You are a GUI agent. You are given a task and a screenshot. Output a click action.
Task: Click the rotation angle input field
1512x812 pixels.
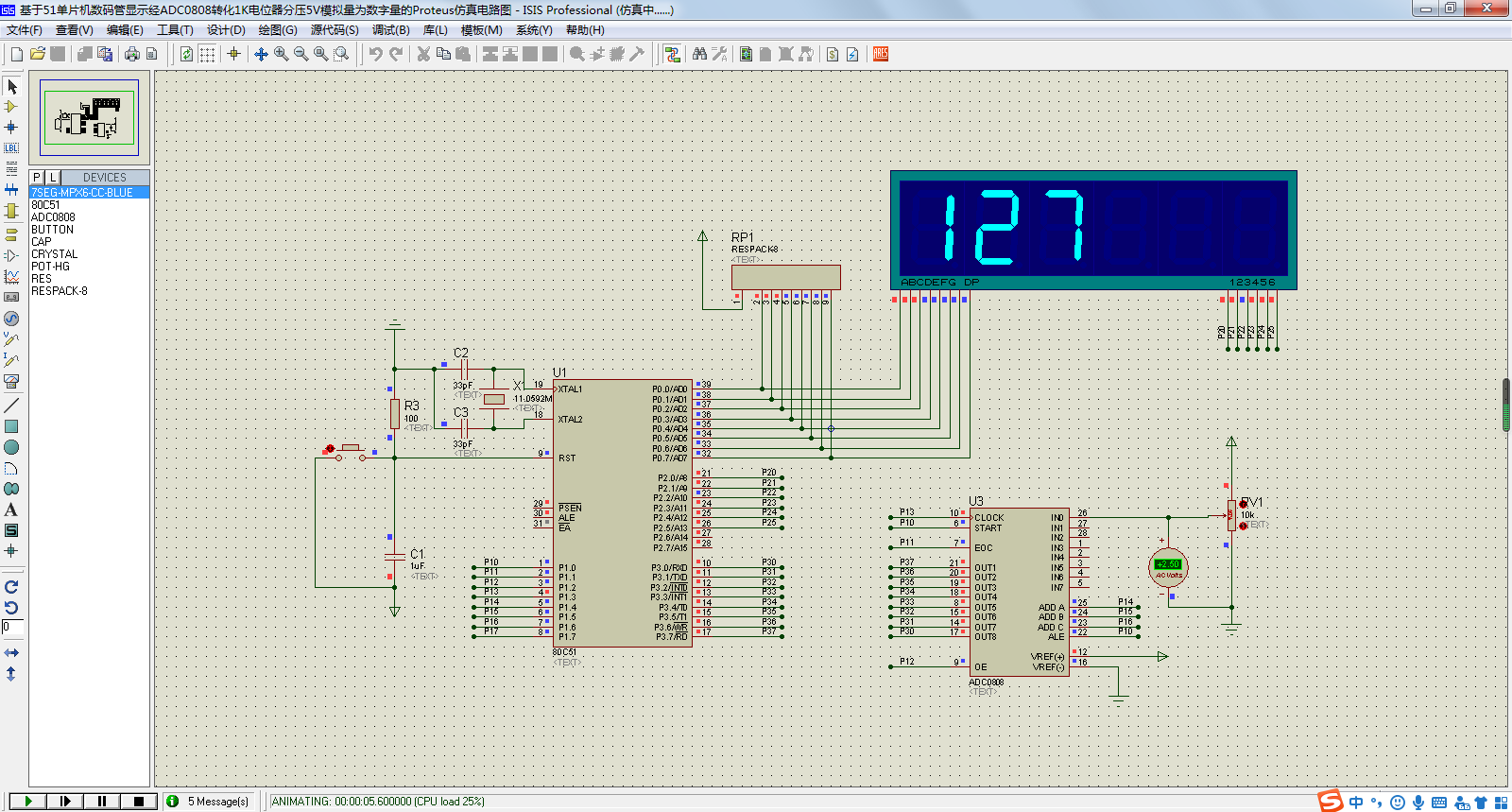coord(11,627)
